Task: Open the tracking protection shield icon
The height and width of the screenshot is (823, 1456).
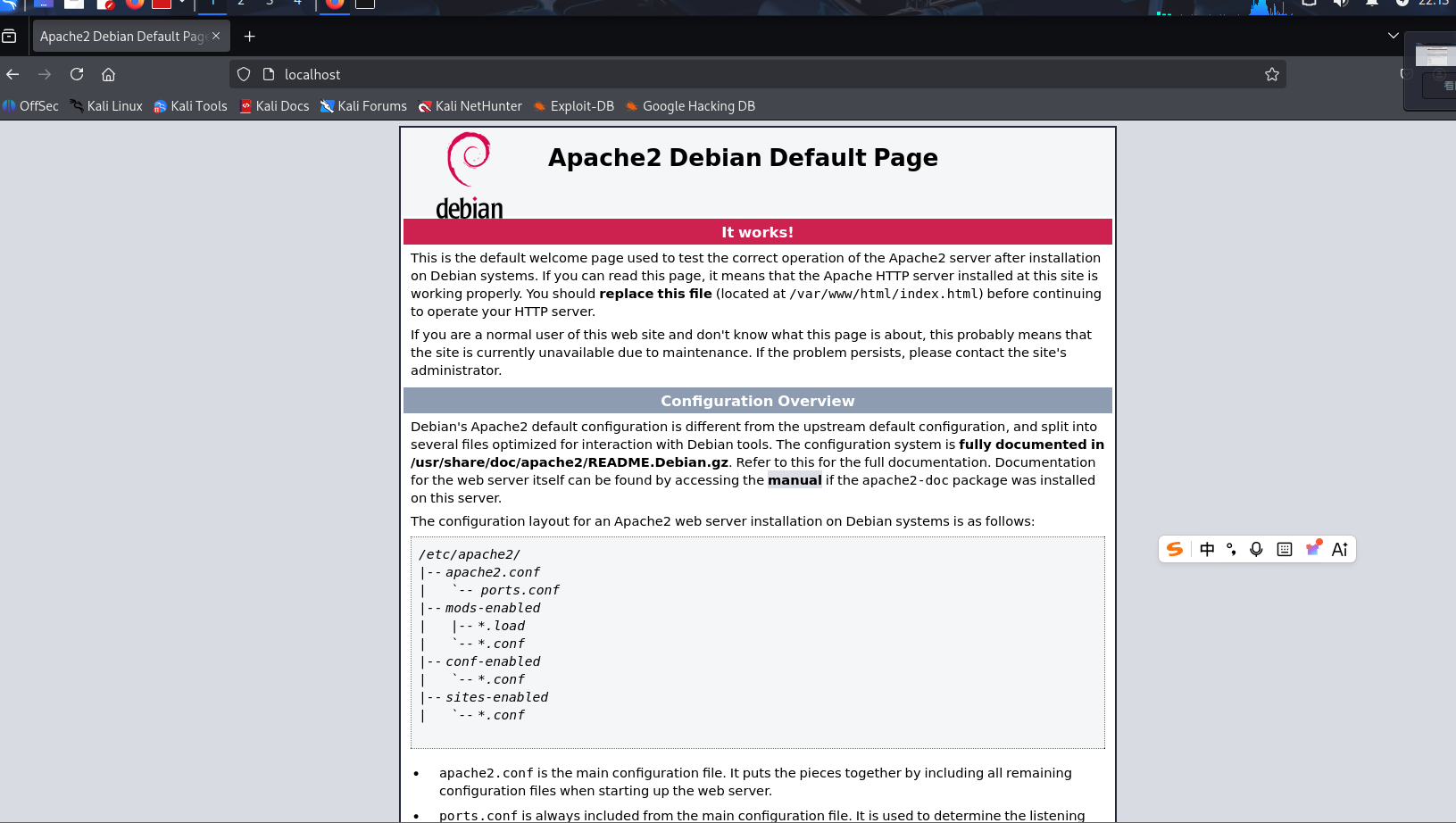Action: click(244, 74)
